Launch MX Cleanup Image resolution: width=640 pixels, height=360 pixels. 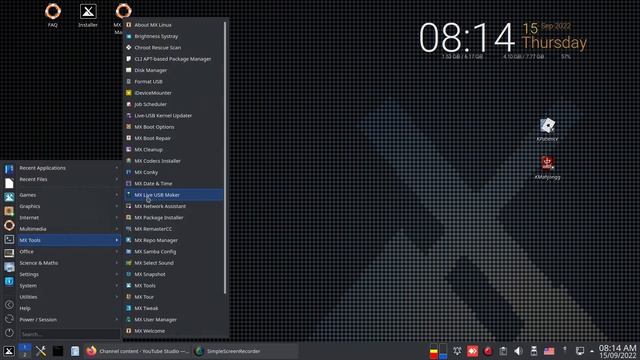point(174,149)
